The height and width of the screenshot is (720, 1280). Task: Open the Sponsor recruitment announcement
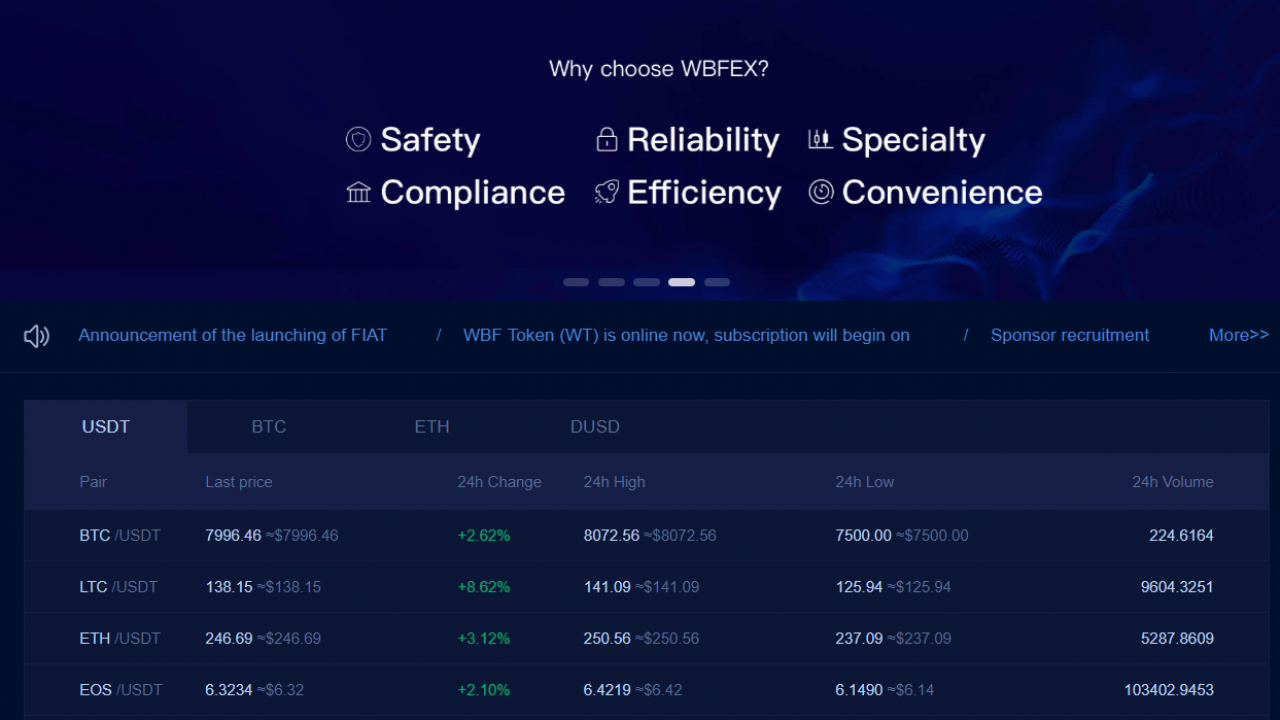click(1069, 336)
